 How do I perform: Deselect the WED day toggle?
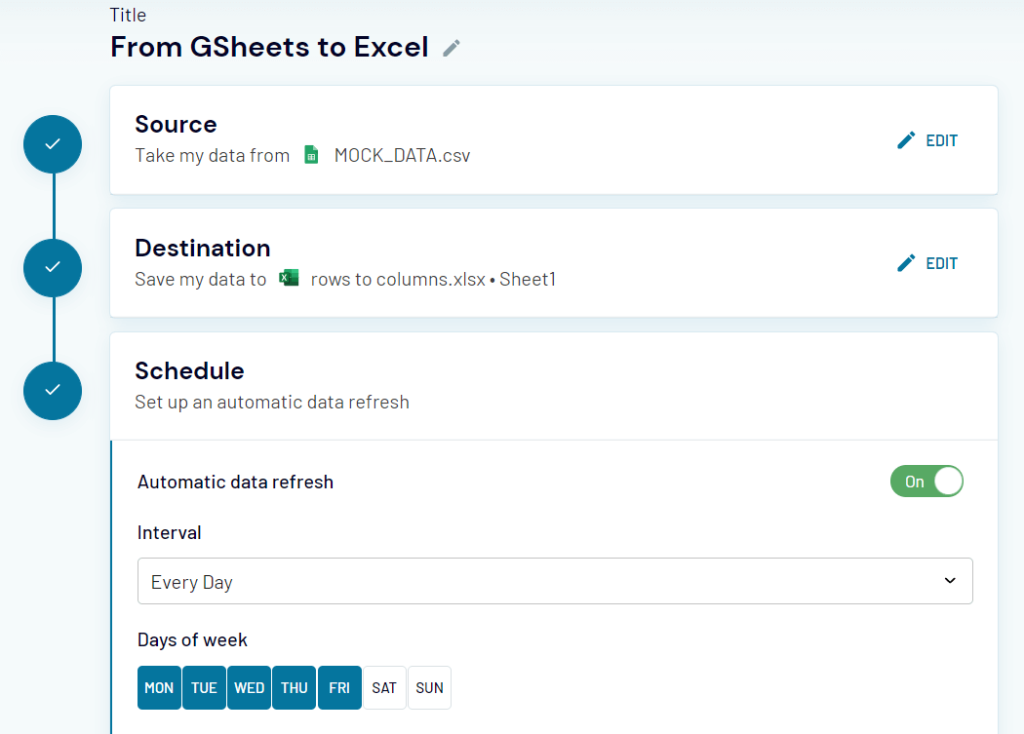pyautogui.click(x=248, y=687)
